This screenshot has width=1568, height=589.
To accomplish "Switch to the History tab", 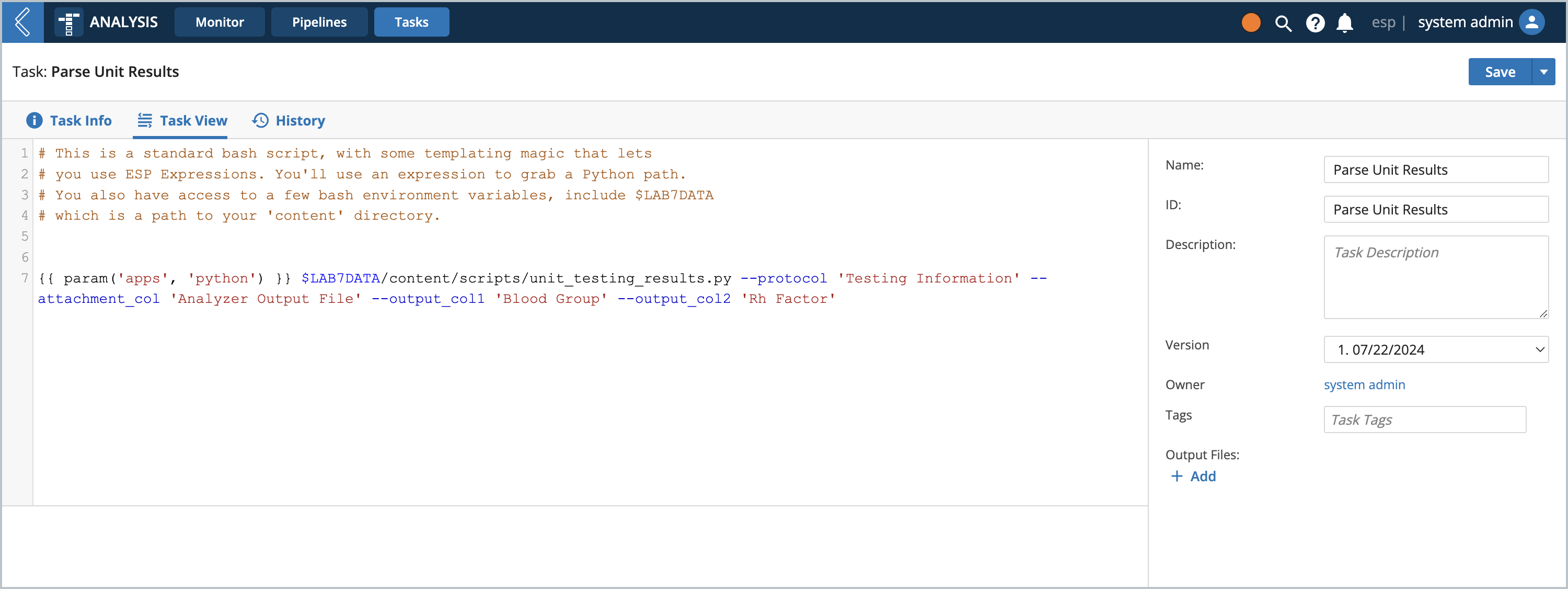I will [300, 120].
